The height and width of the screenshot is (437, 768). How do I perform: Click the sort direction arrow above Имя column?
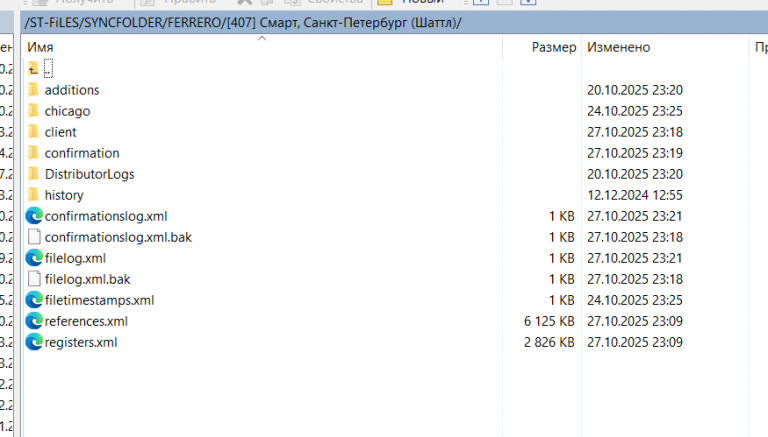(262, 38)
